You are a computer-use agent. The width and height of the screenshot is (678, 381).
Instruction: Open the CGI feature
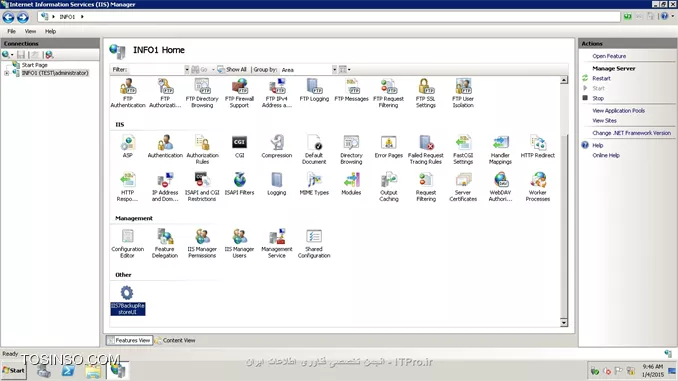point(239,146)
